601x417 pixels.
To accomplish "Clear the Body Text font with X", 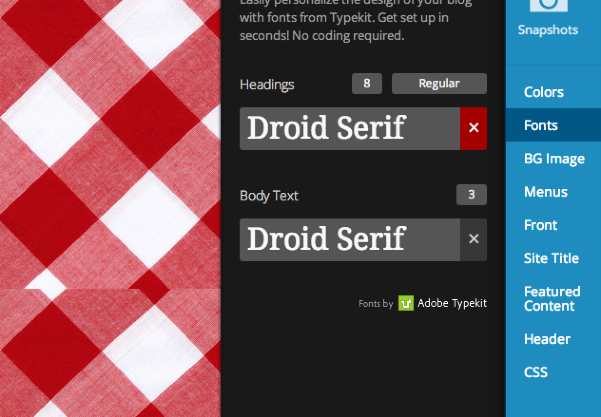I will coord(473,239).
